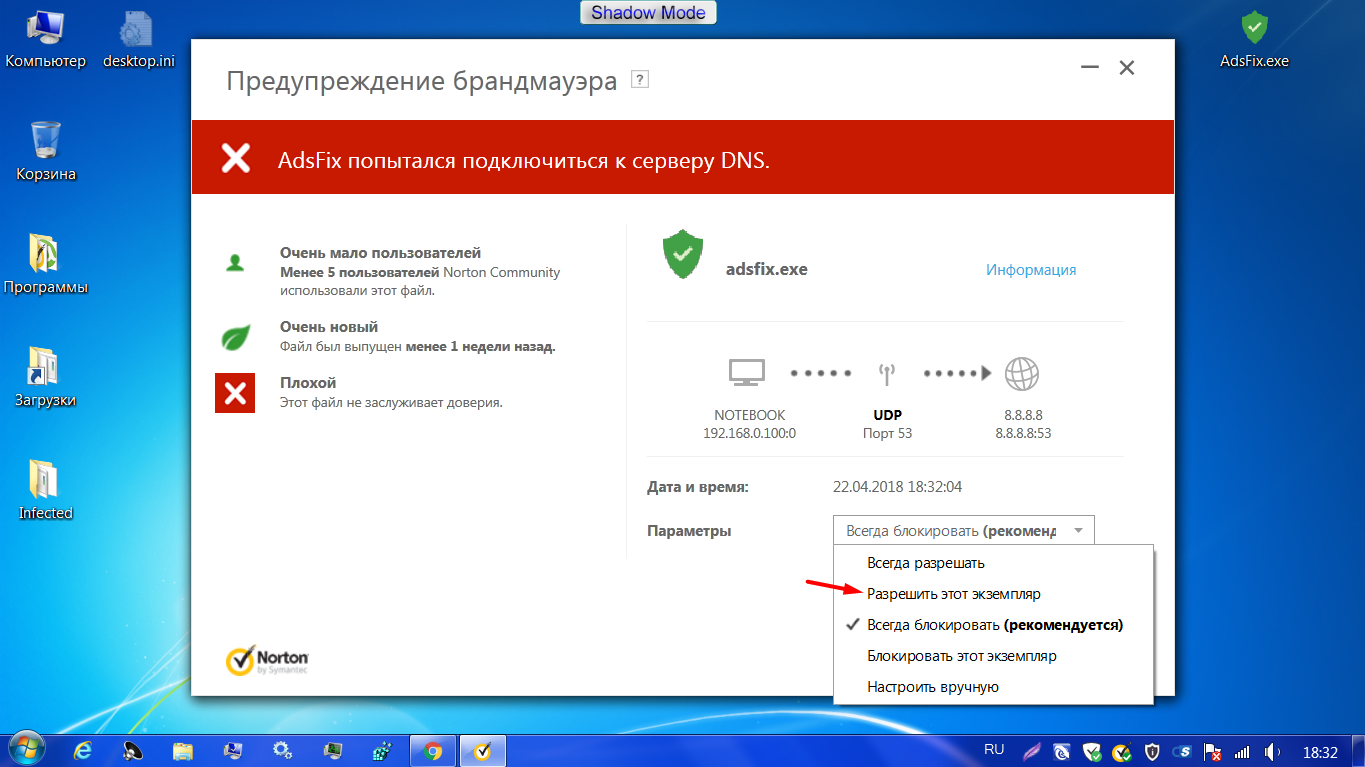Open the gears settings icon in taskbar
The width and height of the screenshot is (1365, 767).
pos(283,751)
